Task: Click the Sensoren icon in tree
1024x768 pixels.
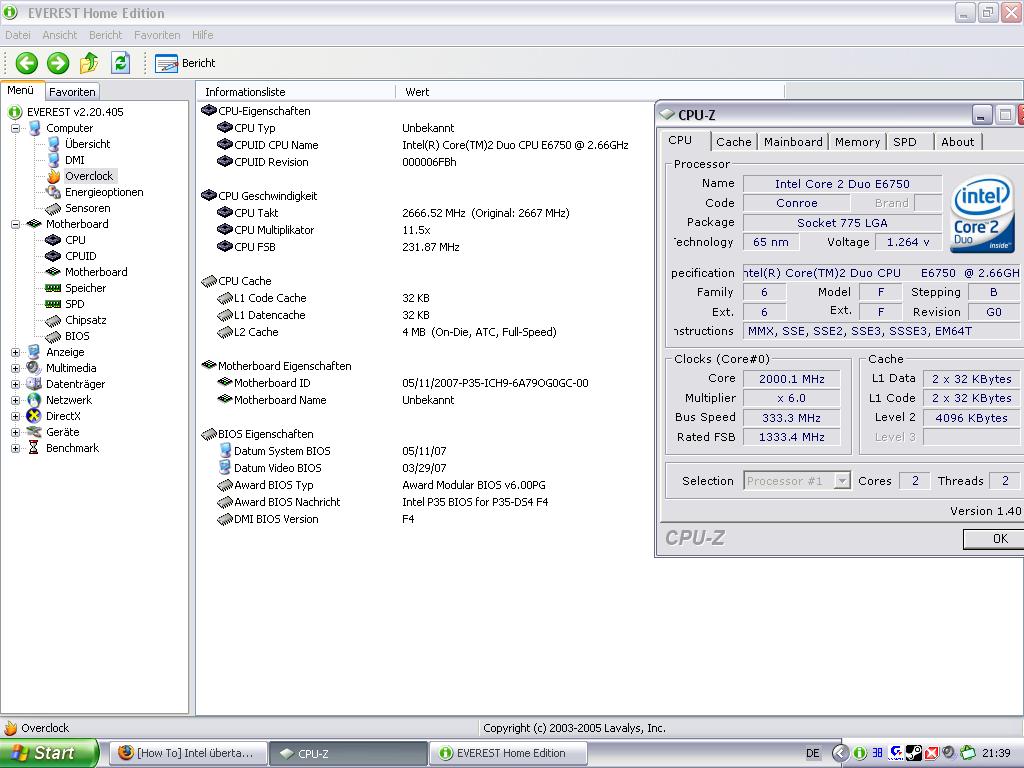Action: click(54, 208)
